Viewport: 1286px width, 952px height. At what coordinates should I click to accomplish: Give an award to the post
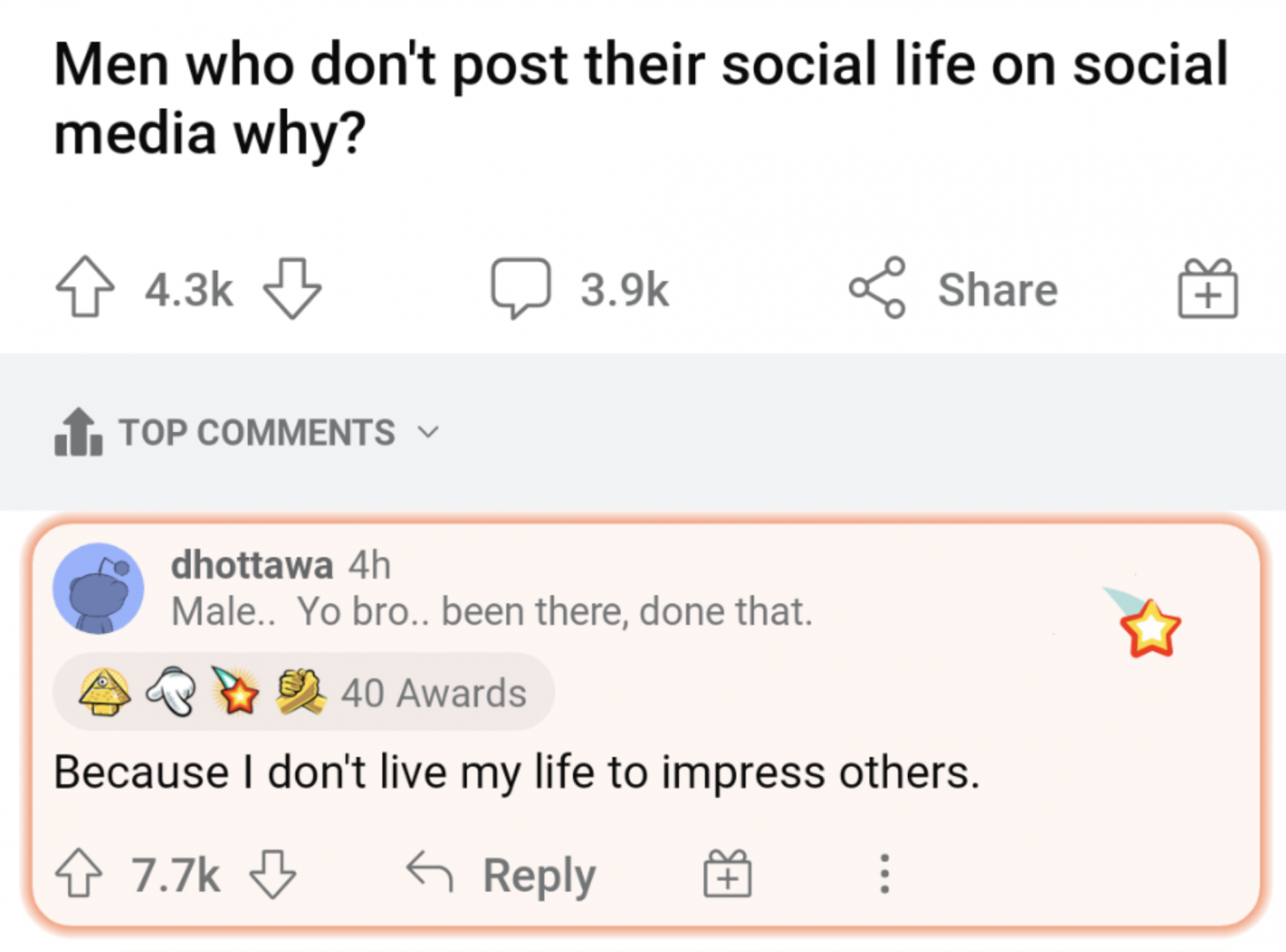(x=1207, y=289)
